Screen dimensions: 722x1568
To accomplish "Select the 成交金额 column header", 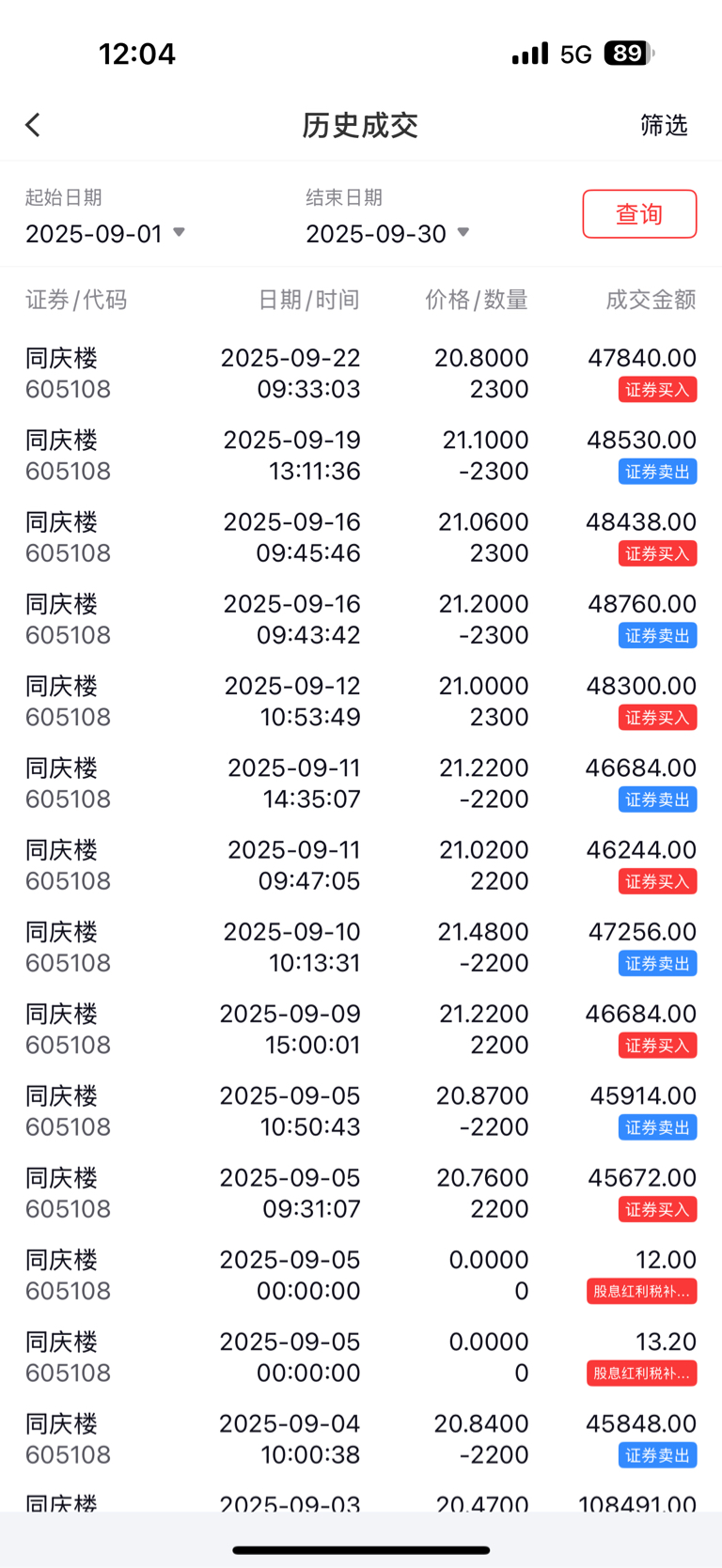I will coord(651,300).
